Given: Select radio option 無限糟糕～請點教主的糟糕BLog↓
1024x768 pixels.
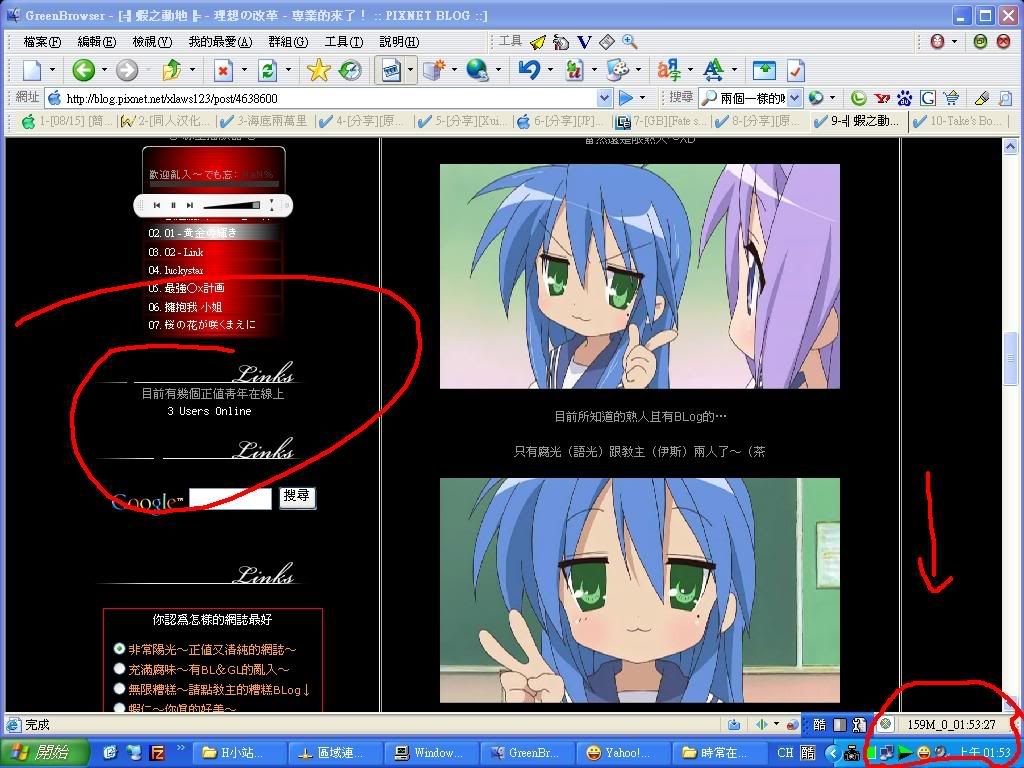Looking at the screenshot, I should click(x=119, y=688).
